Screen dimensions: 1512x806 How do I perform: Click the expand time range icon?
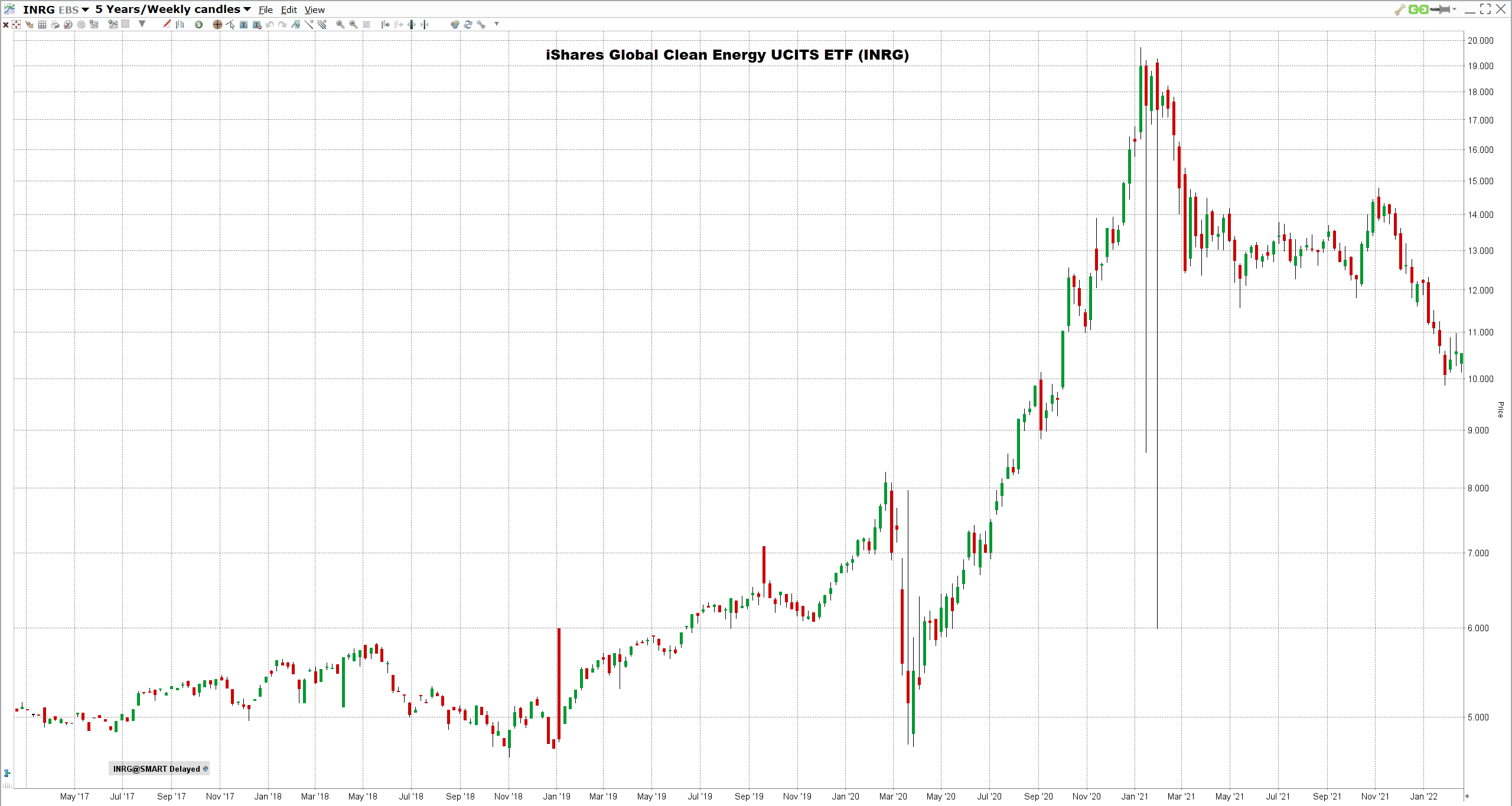(412, 25)
